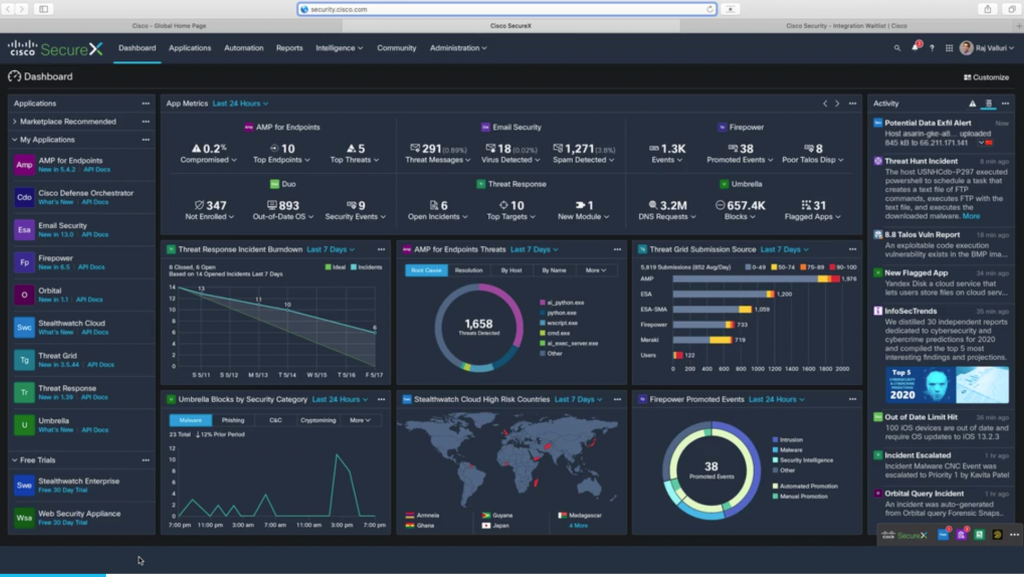Expand Marketplace Recommended section
The image size is (1024, 577).
click(x=14, y=122)
